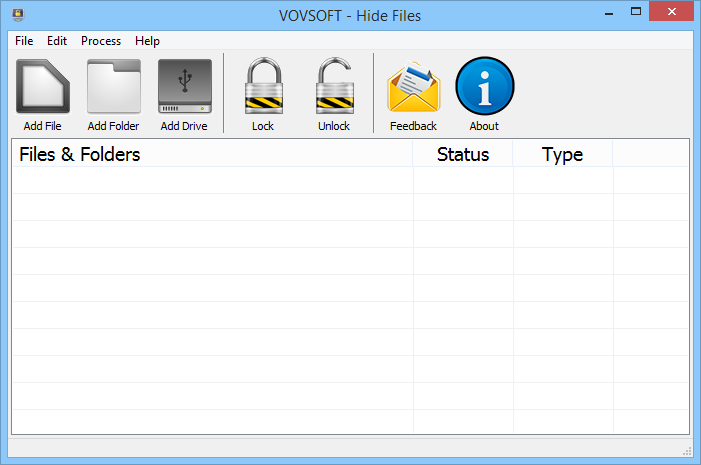Sort by Files & Folders column header
Screen dimensions: 701x465
(212, 154)
